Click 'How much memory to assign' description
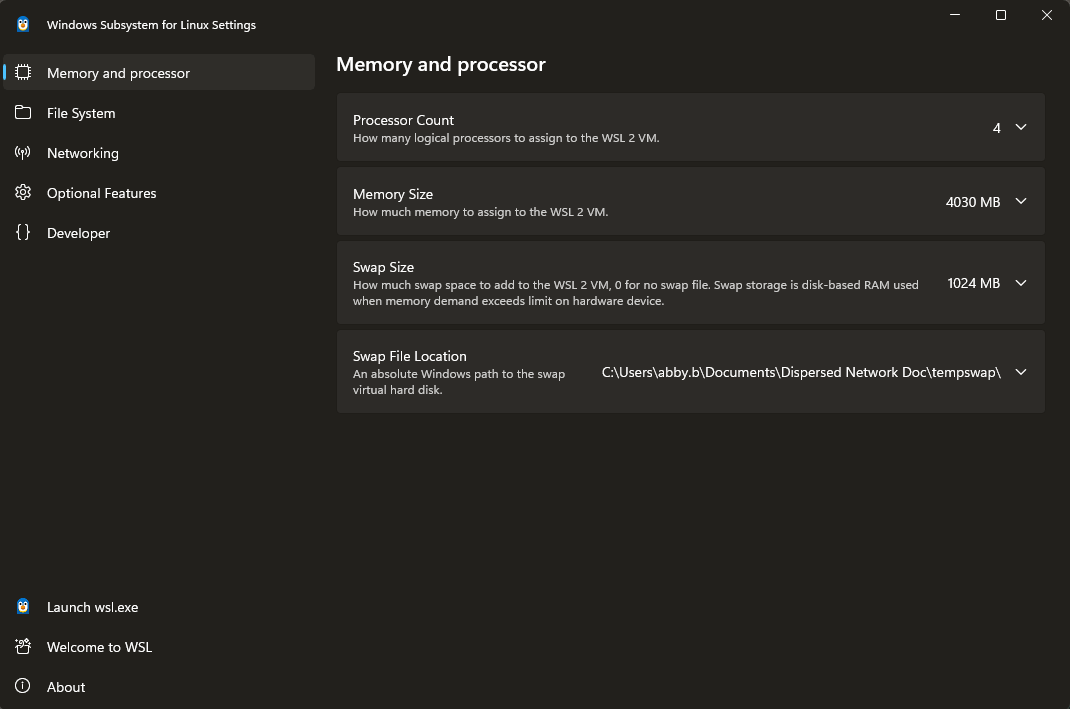Screen dimensions: 1070x709 pos(480,212)
